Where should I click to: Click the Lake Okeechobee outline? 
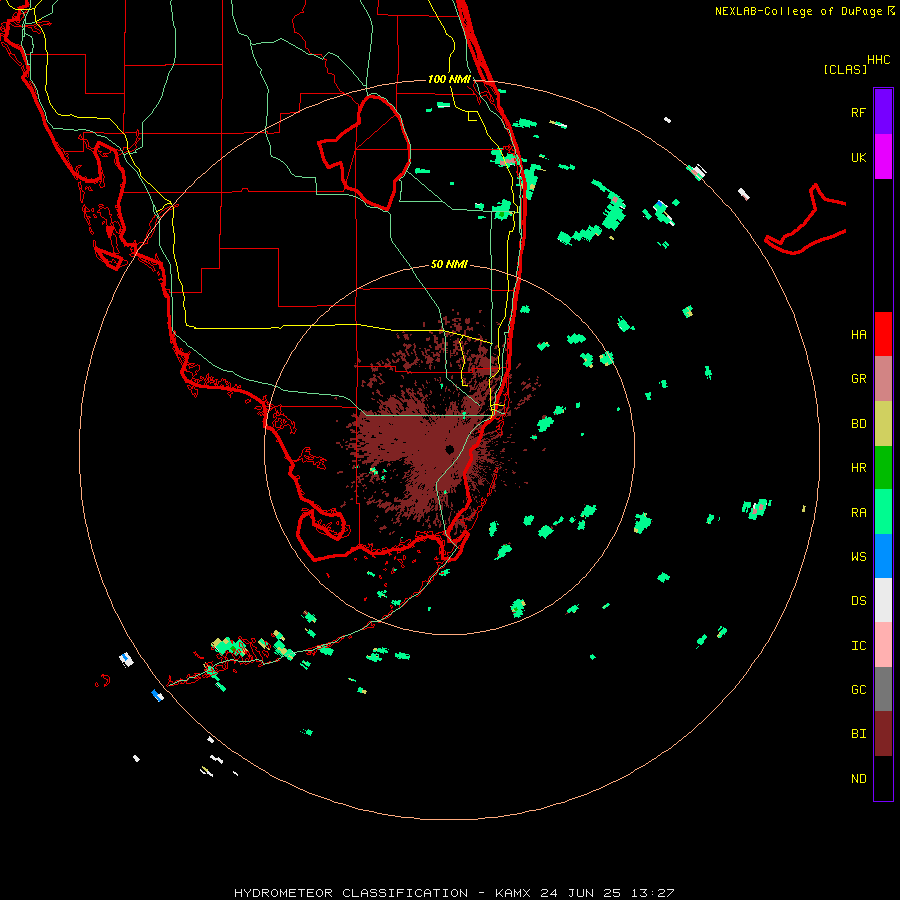(x=364, y=152)
